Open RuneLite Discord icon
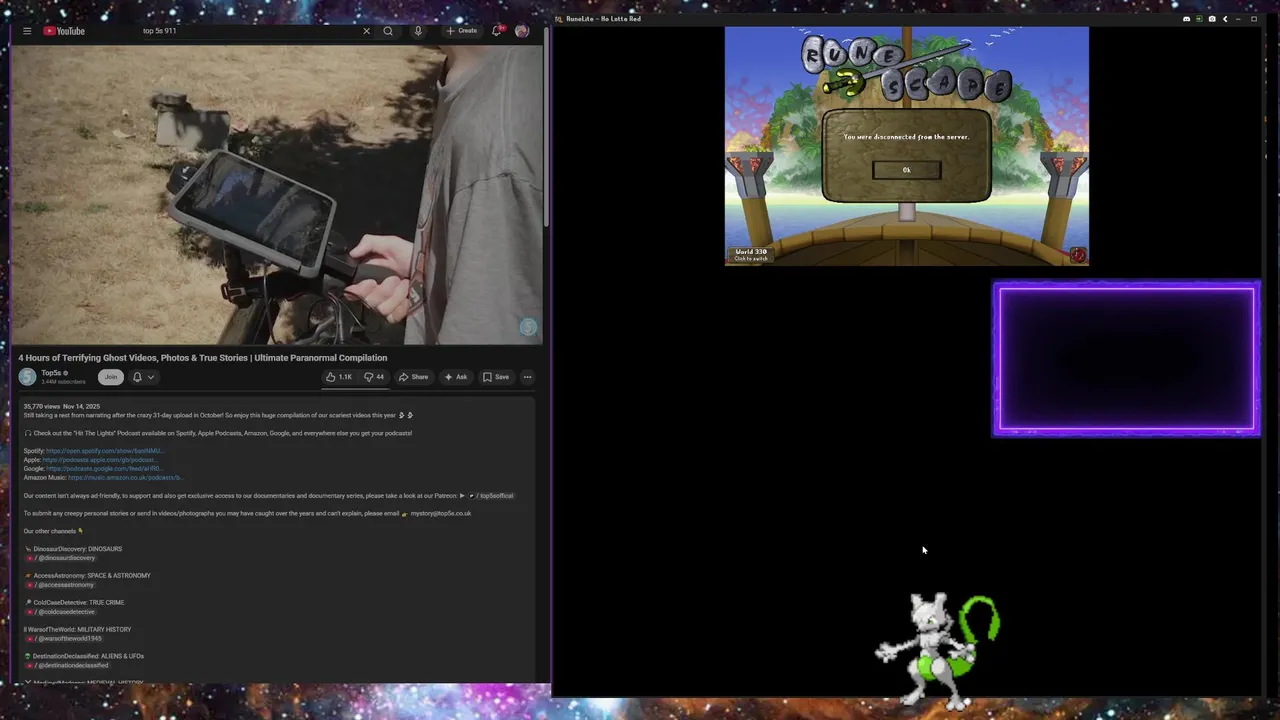Viewport: 1280px width, 720px height. pos(1187,19)
